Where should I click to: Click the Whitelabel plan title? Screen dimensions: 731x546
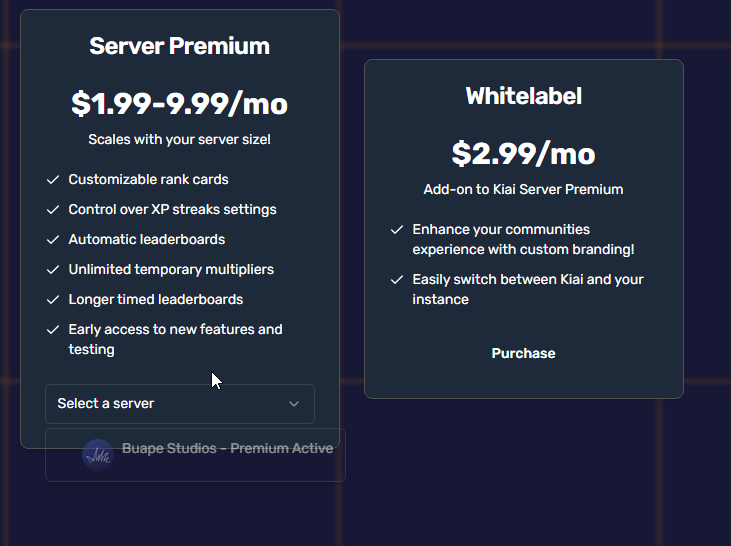[524, 96]
